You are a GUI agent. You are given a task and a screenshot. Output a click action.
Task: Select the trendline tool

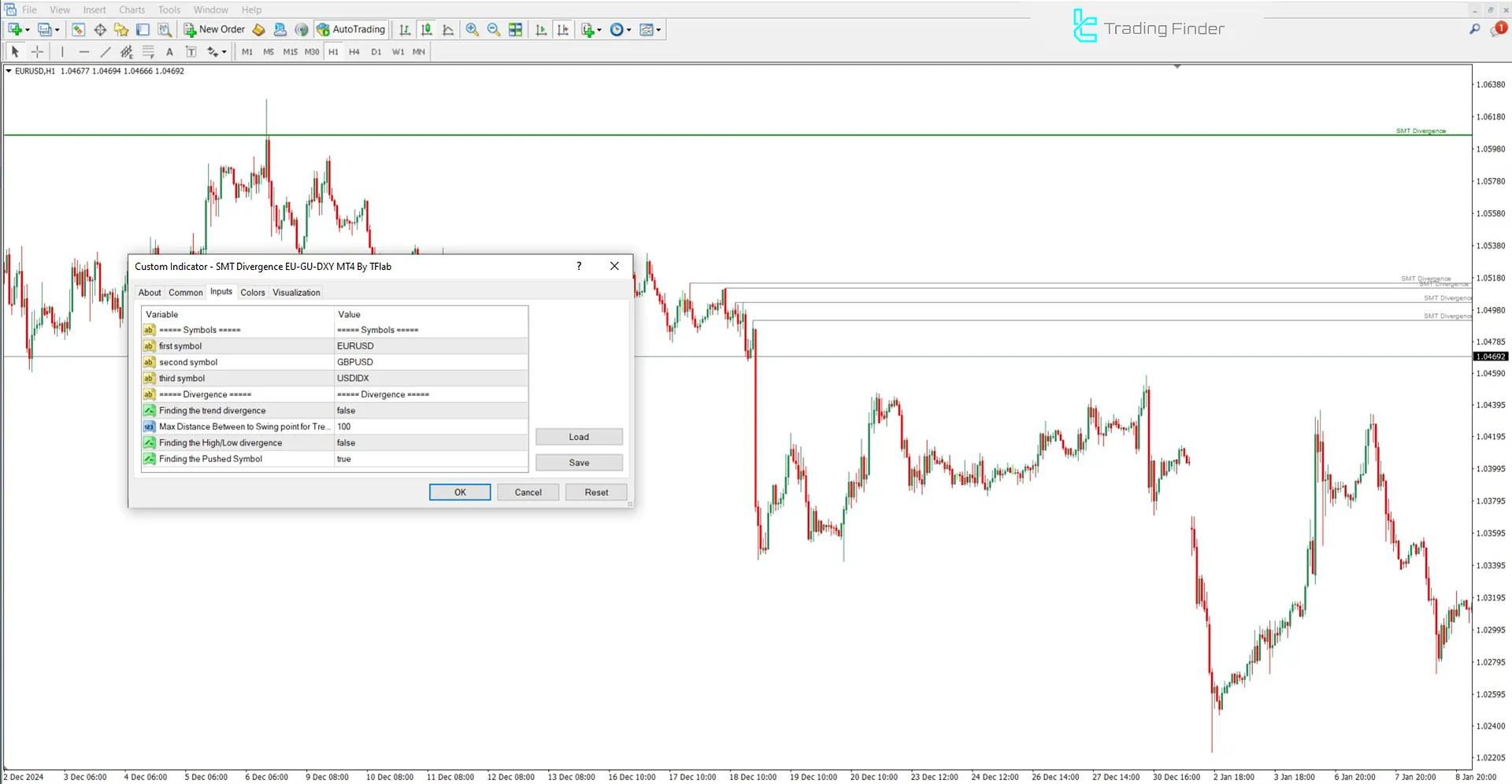click(x=105, y=52)
